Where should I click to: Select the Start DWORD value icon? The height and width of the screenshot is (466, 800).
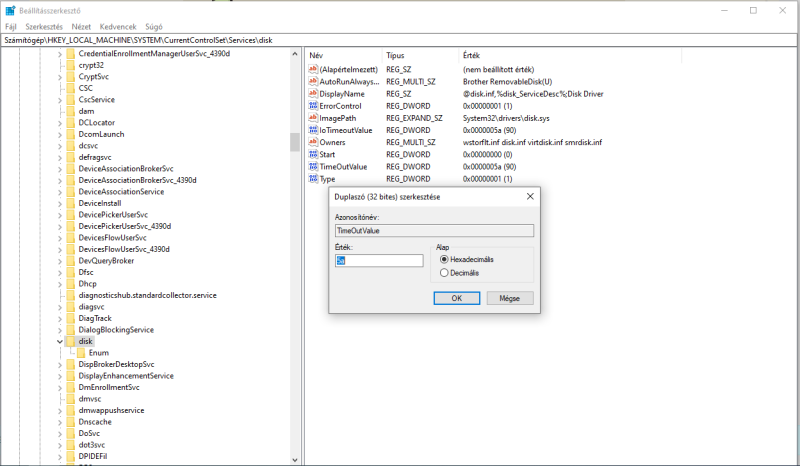point(313,154)
